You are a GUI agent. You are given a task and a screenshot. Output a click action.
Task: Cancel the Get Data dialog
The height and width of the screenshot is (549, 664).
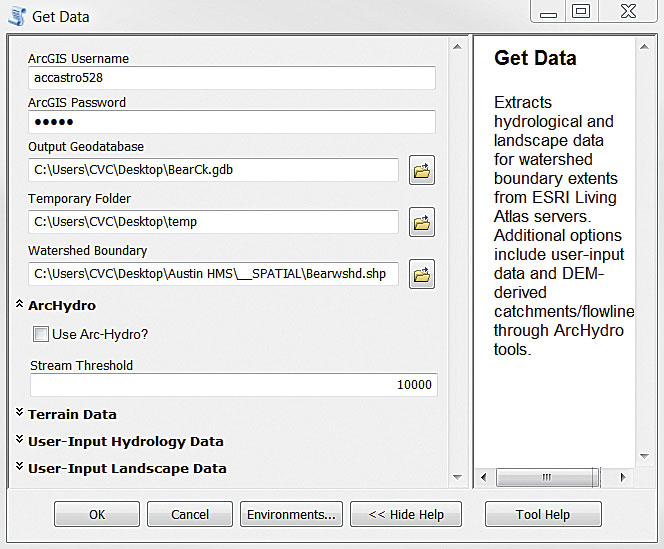(190, 514)
